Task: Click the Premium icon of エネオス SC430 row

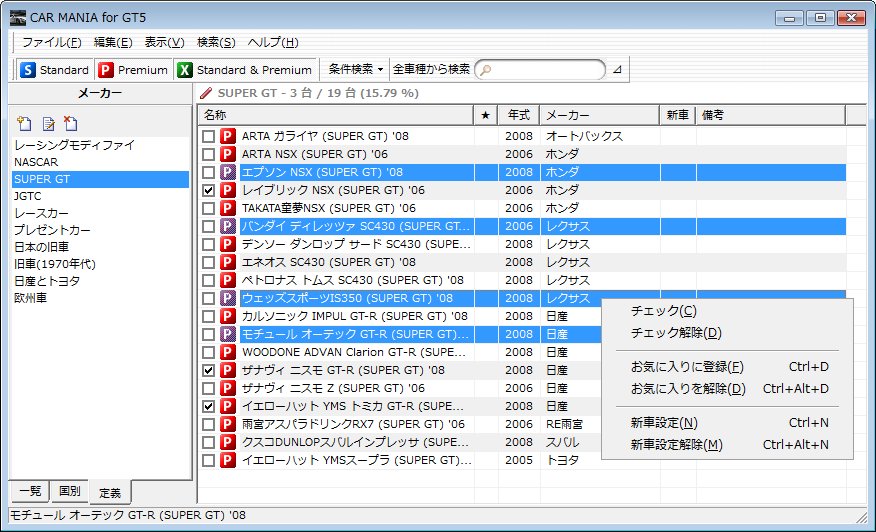Action: (227, 262)
